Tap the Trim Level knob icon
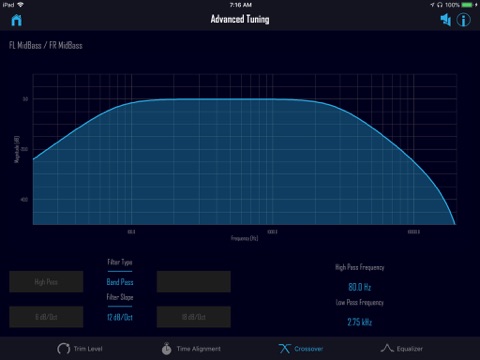 click(63, 349)
